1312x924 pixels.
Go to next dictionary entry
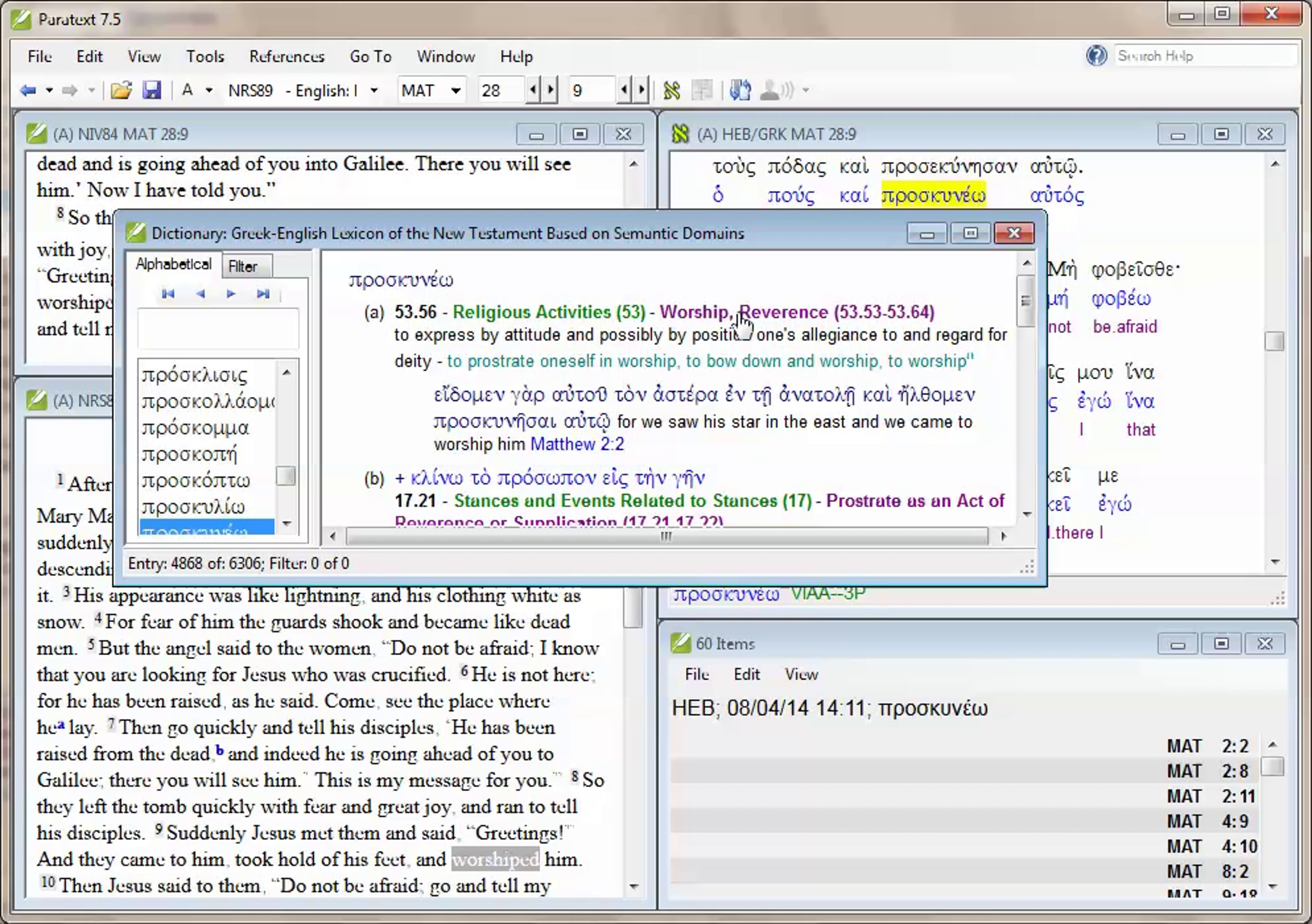(x=231, y=294)
